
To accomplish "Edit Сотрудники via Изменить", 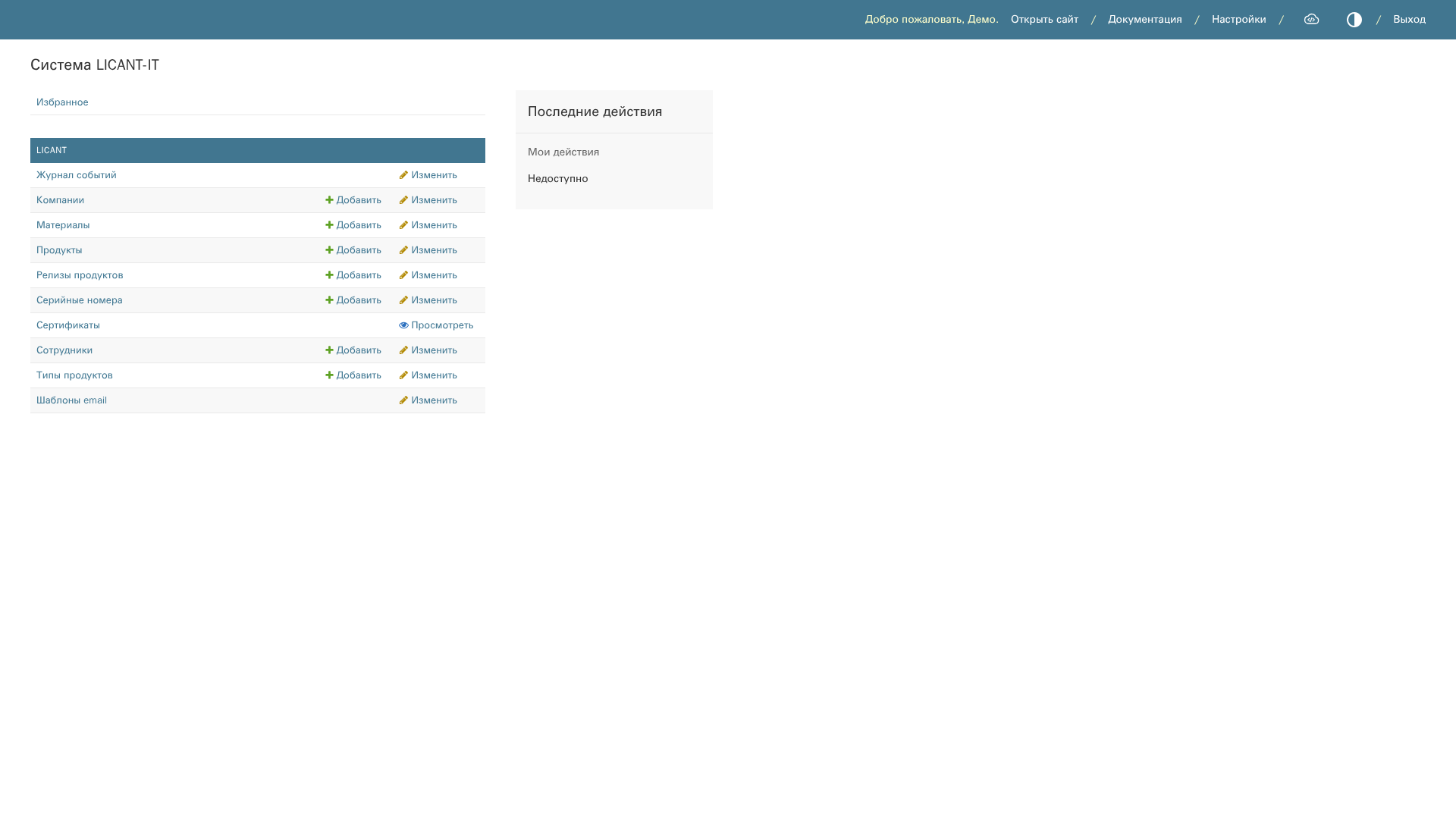I will [428, 350].
